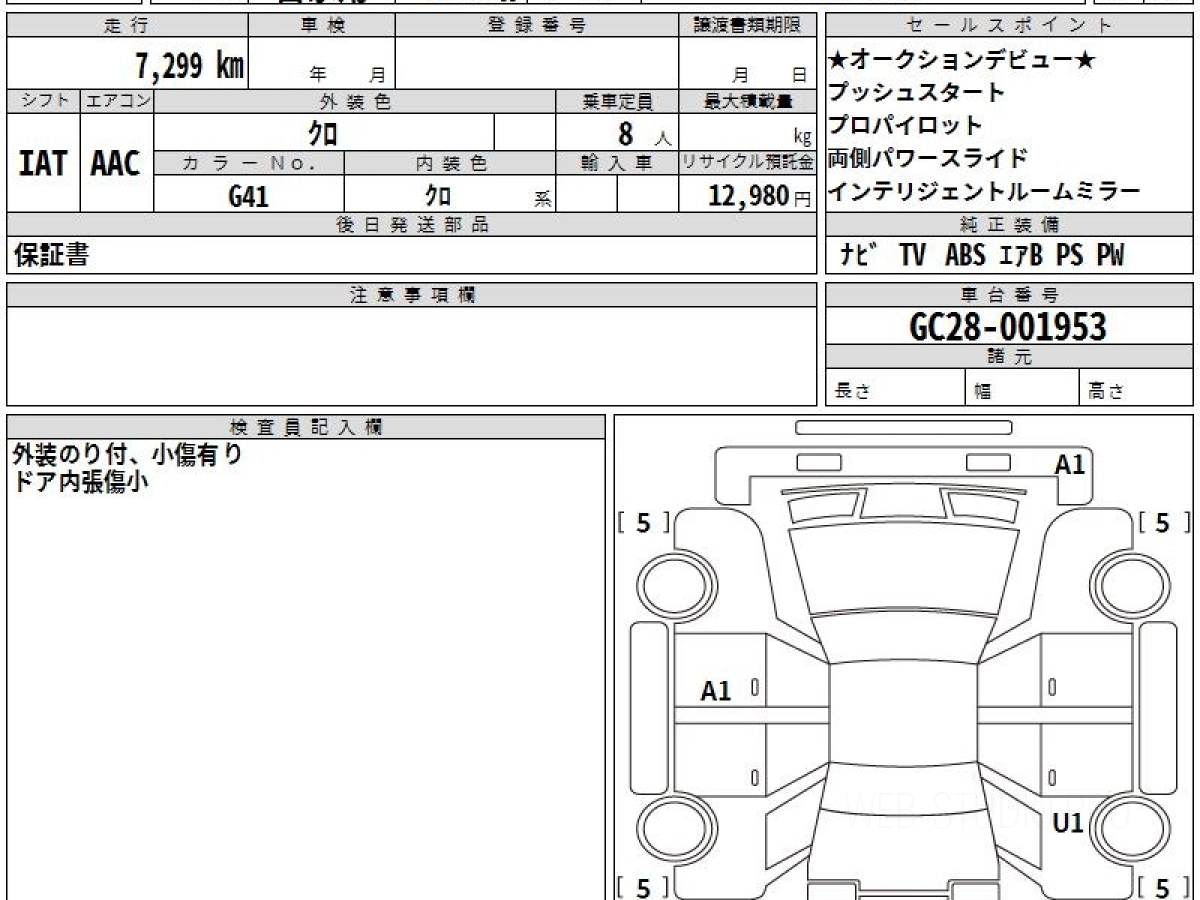The width and height of the screenshot is (1200, 900).
Task: Select the color code G41
Action: point(249,196)
